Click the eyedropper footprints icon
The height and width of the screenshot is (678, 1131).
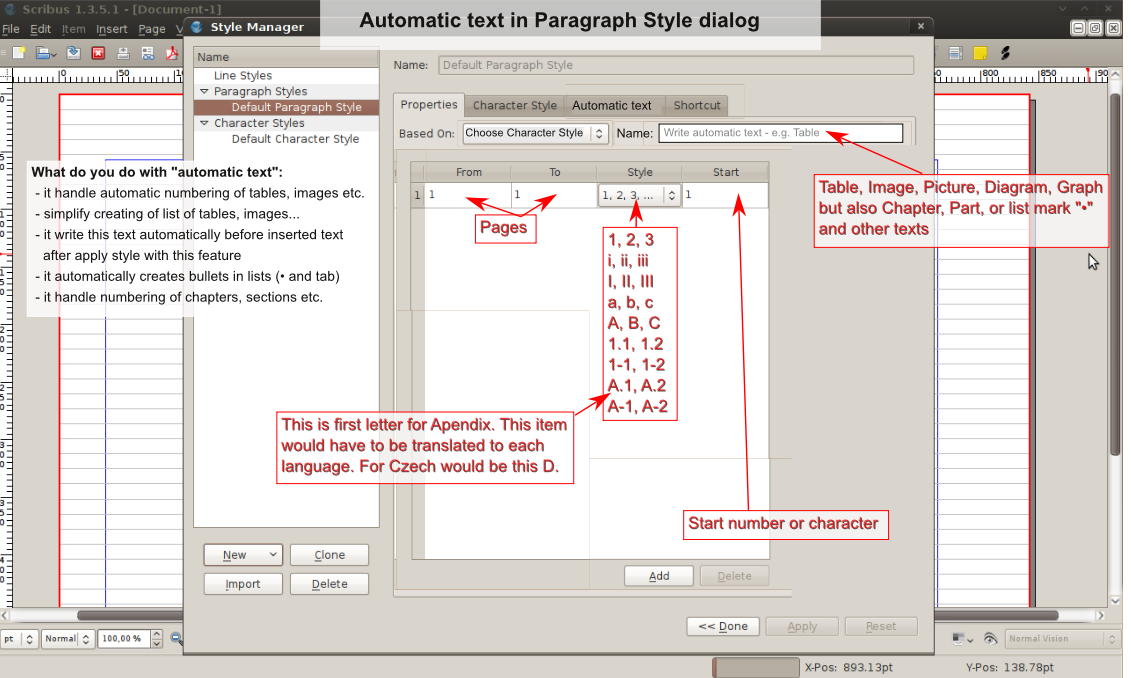[x=1005, y=53]
